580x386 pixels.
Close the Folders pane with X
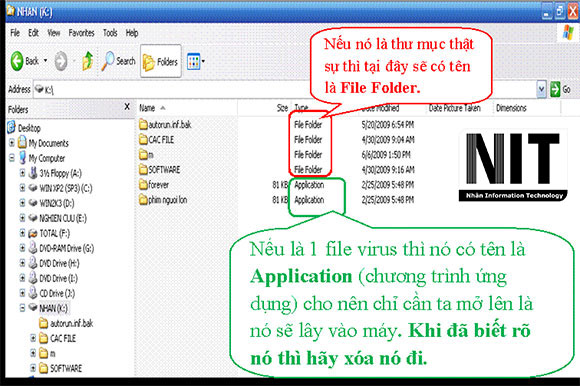127,107
